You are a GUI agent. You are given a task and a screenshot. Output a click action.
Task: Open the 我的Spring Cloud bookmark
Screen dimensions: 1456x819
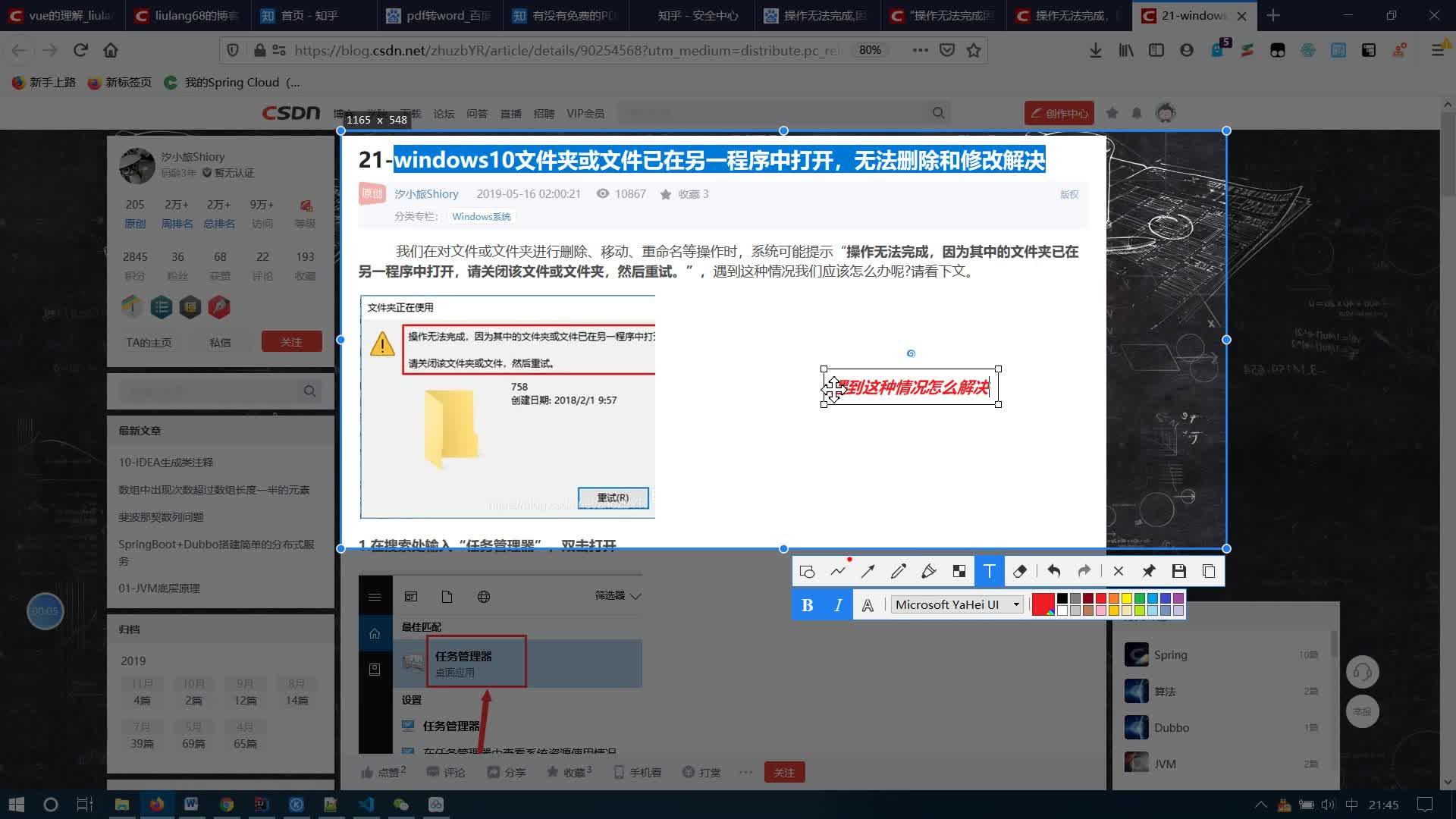(232, 82)
